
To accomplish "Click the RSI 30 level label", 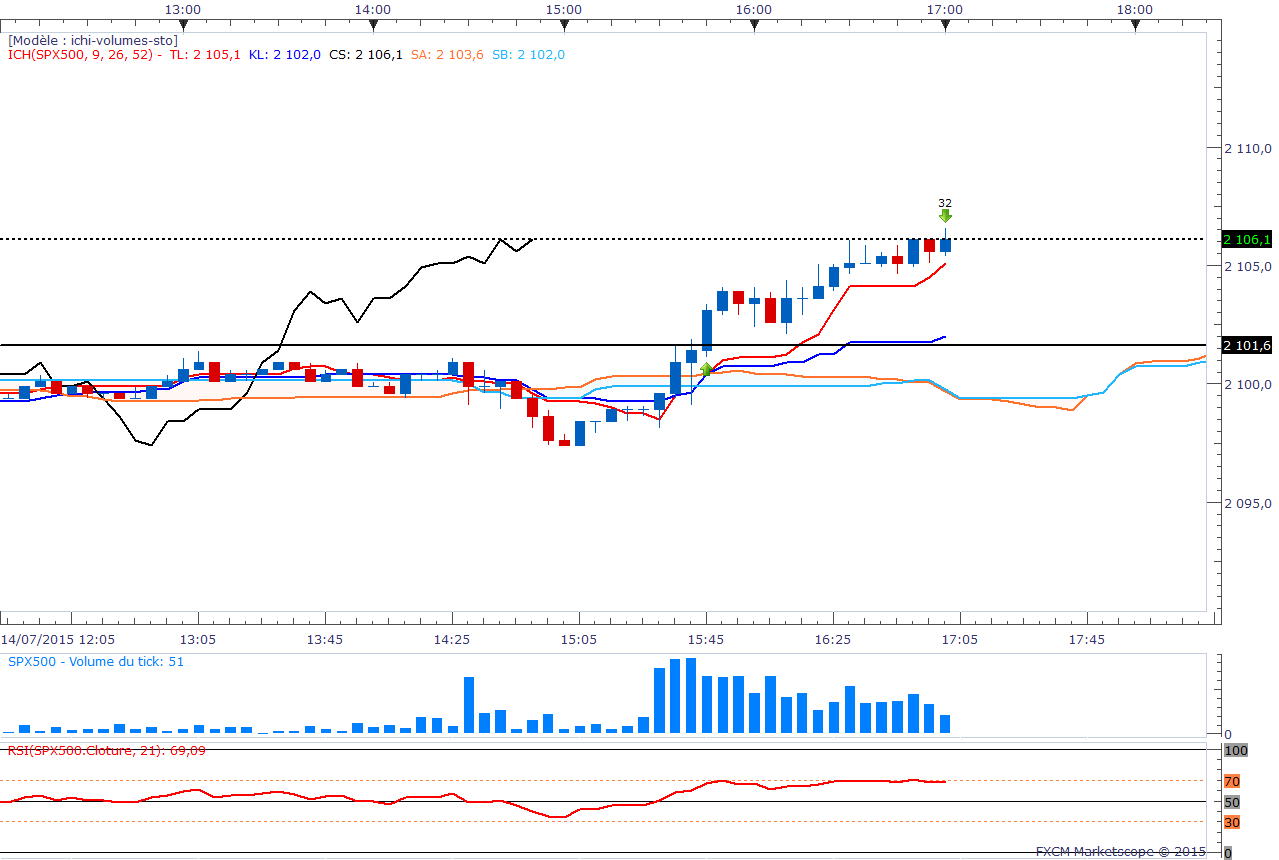I will coord(1232,822).
